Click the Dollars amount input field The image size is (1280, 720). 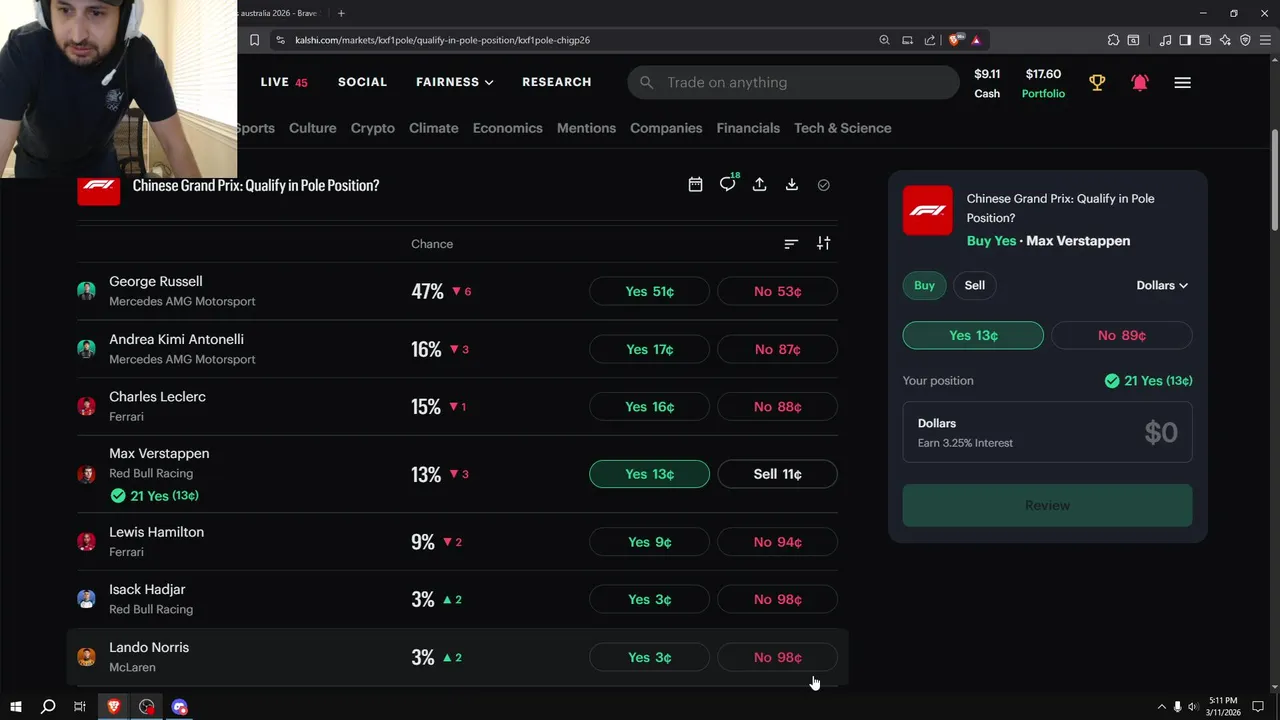tap(1047, 432)
